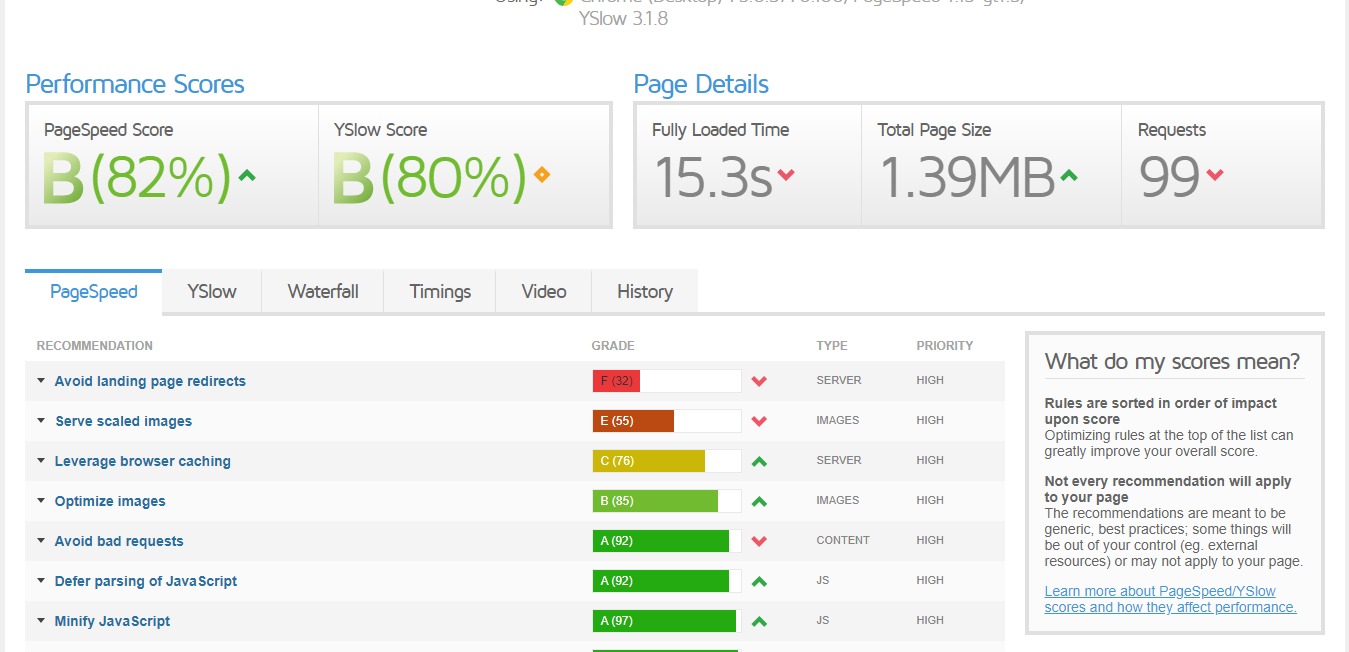This screenshot has width=1349, height=652.
Task: Click the 1.39MB total page size value
Action: point(967,177)
